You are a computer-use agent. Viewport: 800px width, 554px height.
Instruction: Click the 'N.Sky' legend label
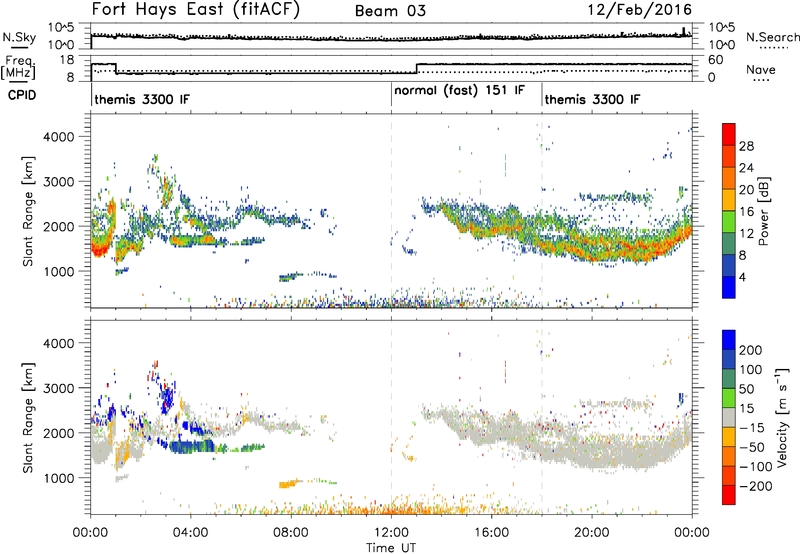click(19, 37)
